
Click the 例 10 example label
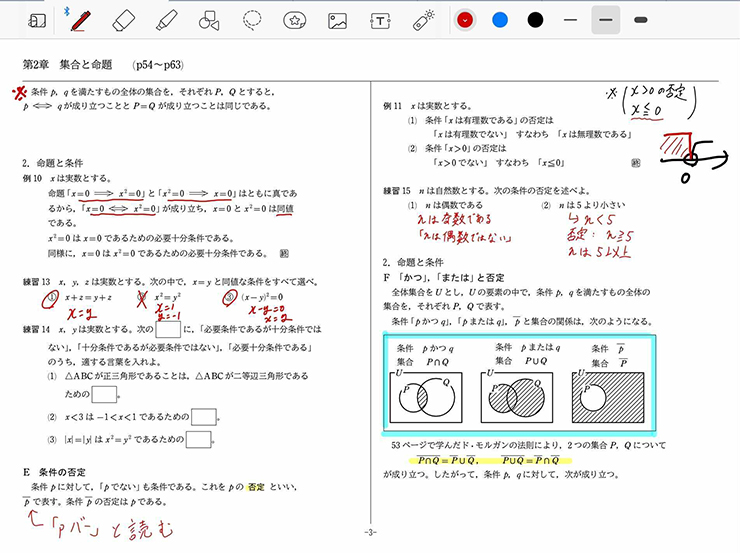[32, 178]
